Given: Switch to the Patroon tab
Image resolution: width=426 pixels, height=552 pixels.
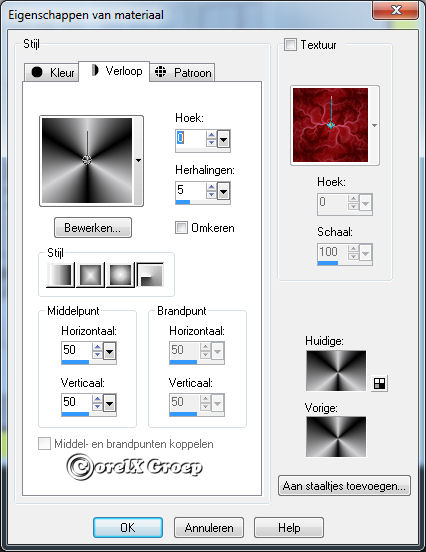Looking at the screenshot, I should [x=182, y=73].
